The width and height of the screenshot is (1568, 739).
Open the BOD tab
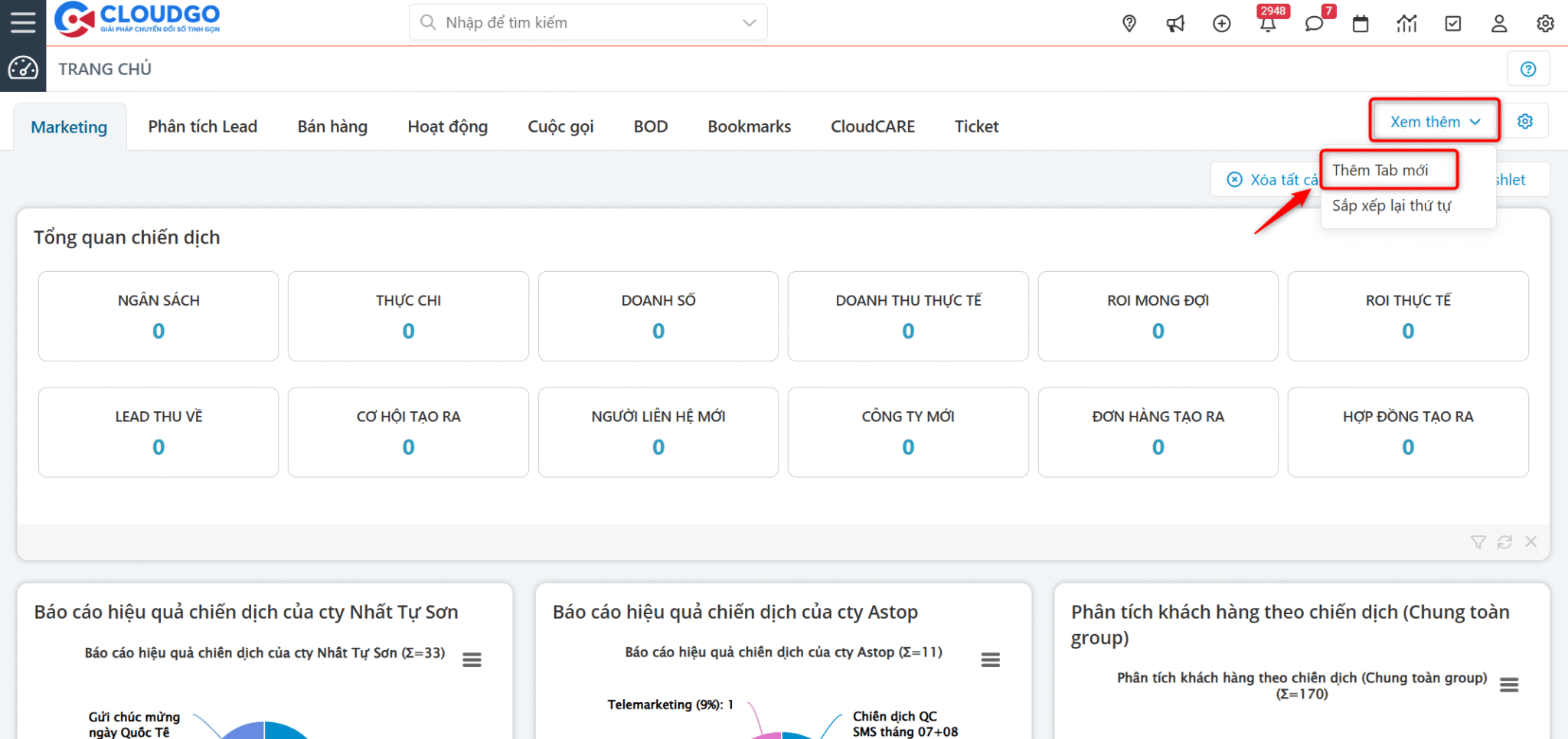[651, 126]
